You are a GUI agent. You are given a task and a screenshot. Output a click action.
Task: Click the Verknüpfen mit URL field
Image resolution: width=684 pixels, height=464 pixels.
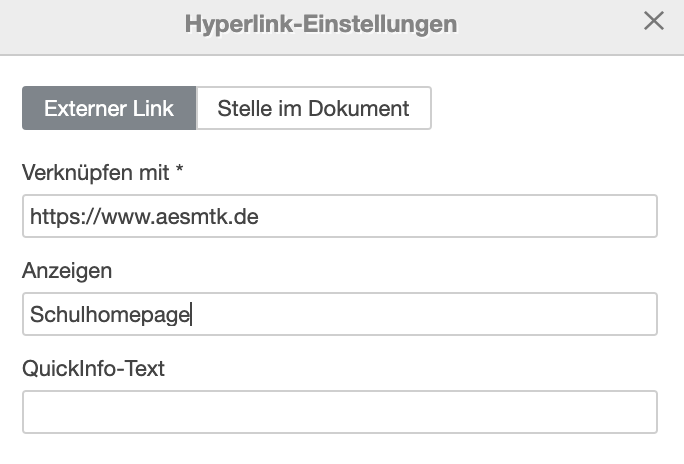coord(339,216)
